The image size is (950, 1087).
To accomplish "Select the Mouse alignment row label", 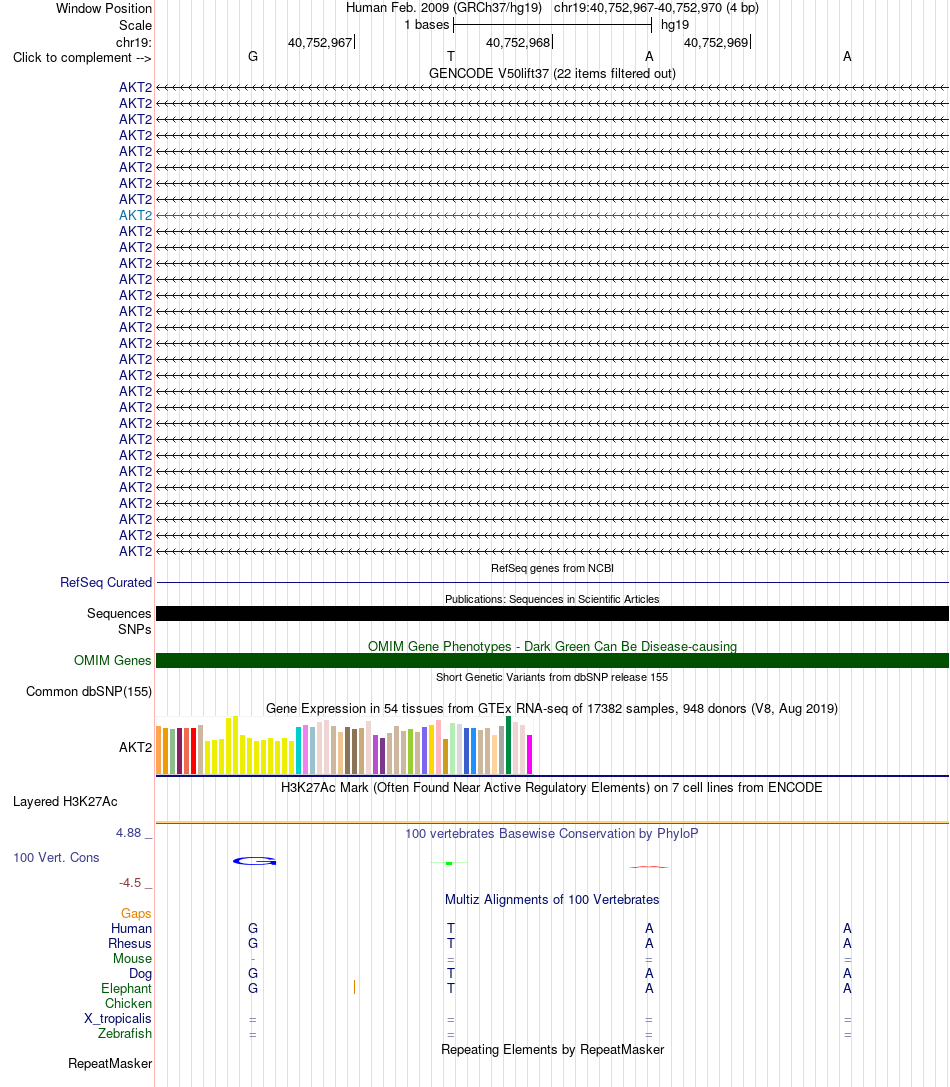I will [132, 959].
